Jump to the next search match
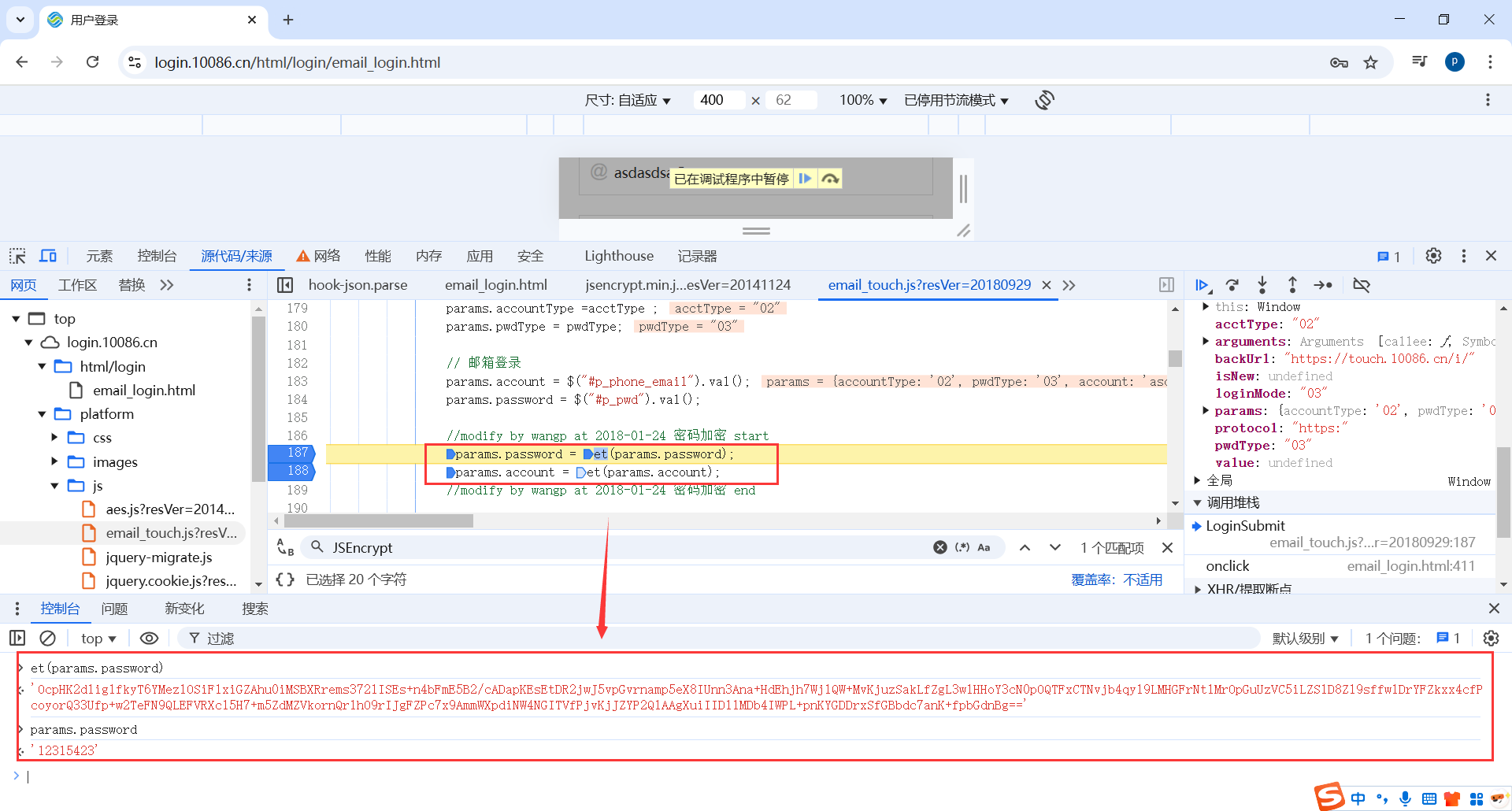Screen dimensions: 1512x811 pos(1055,547)
